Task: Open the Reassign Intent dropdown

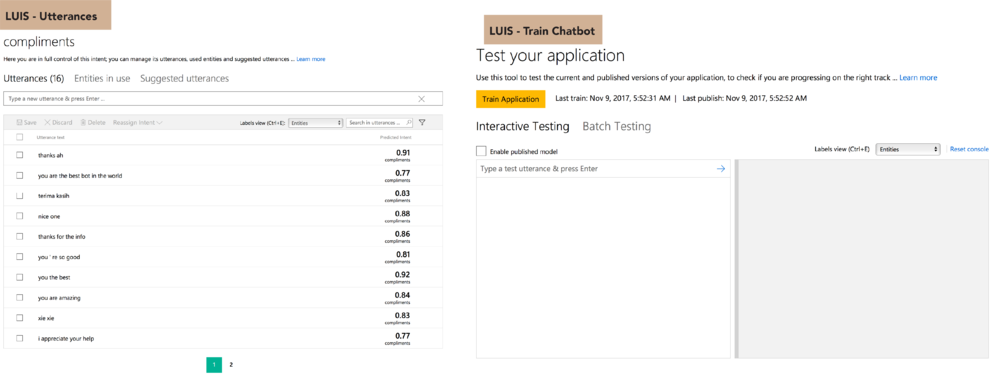Action: (138, 122)
